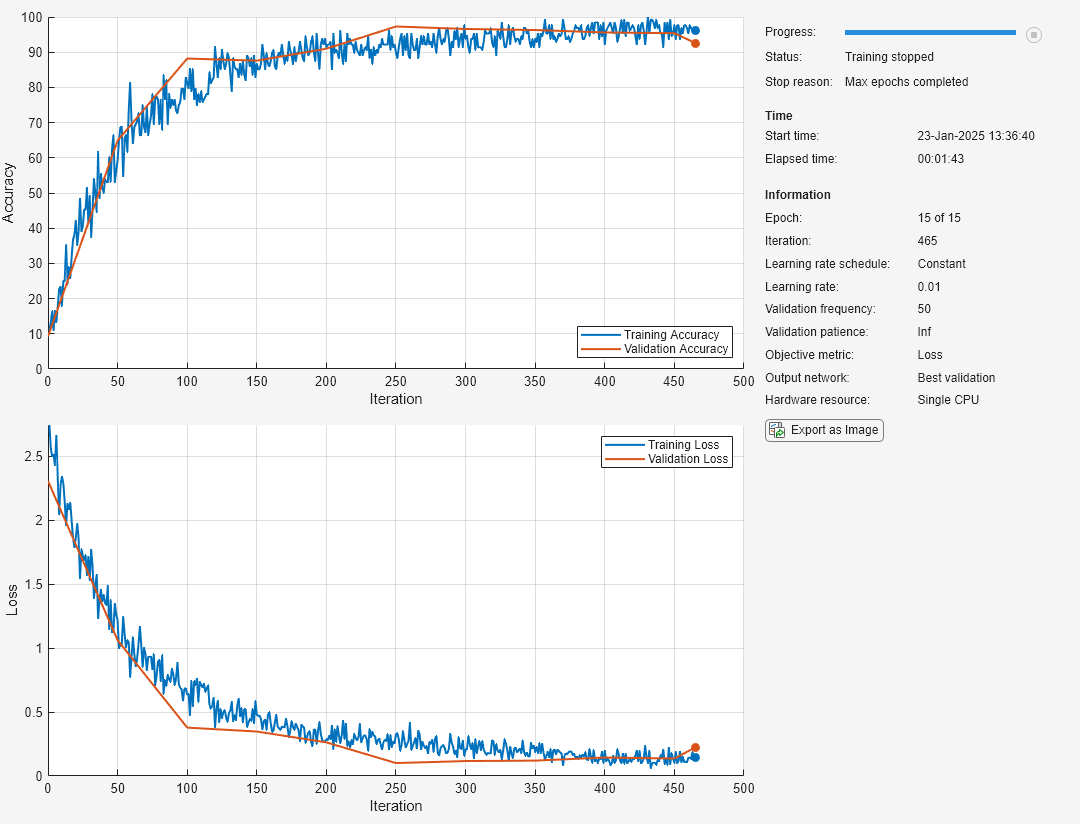Click the stop training icon beside progress bar
Image resolution: width=1080 pixels, height=824 pixels.
pos(1034,34)
